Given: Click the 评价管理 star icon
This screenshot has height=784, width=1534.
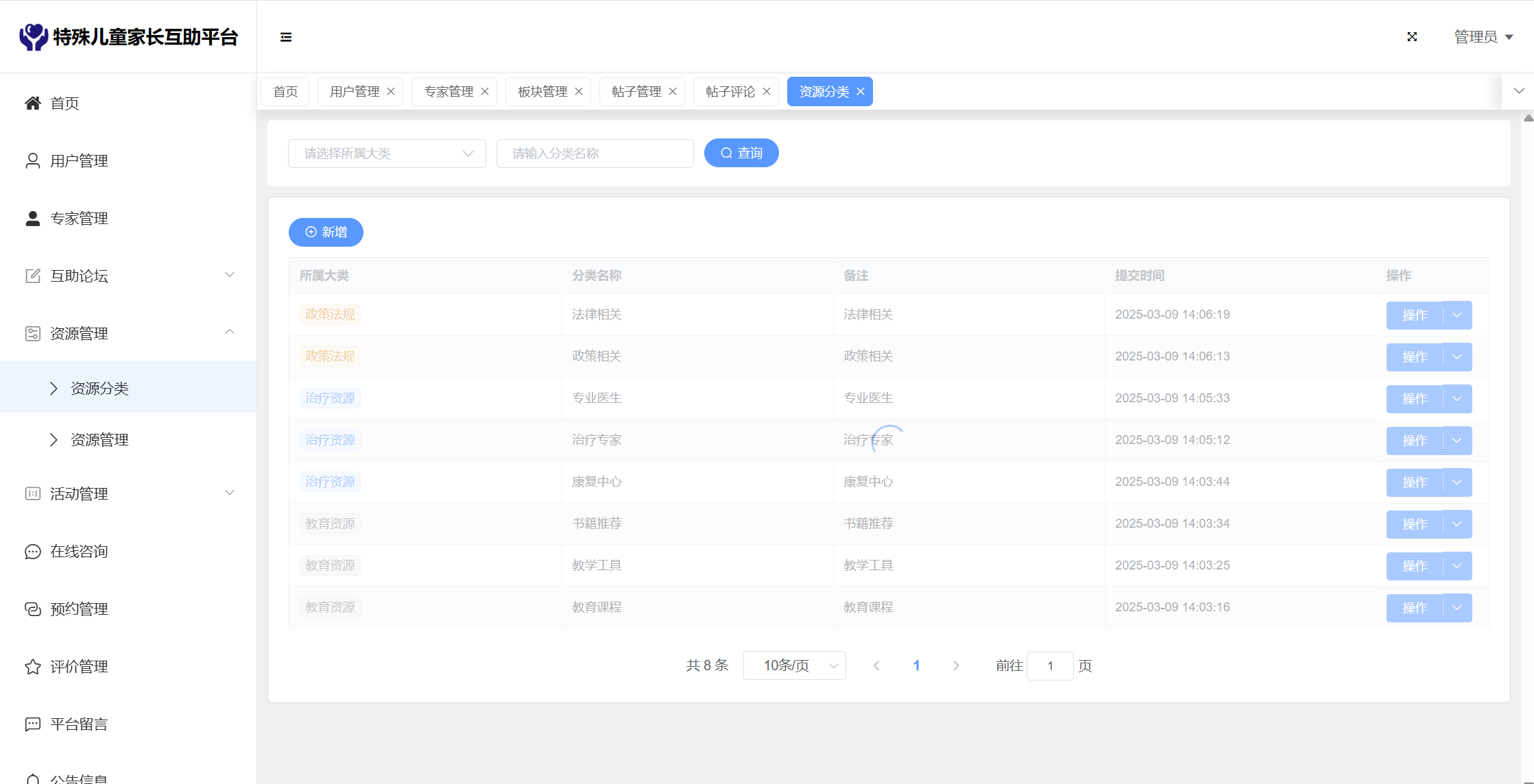Looking at the screenshot, I should [x=32, y=667].
